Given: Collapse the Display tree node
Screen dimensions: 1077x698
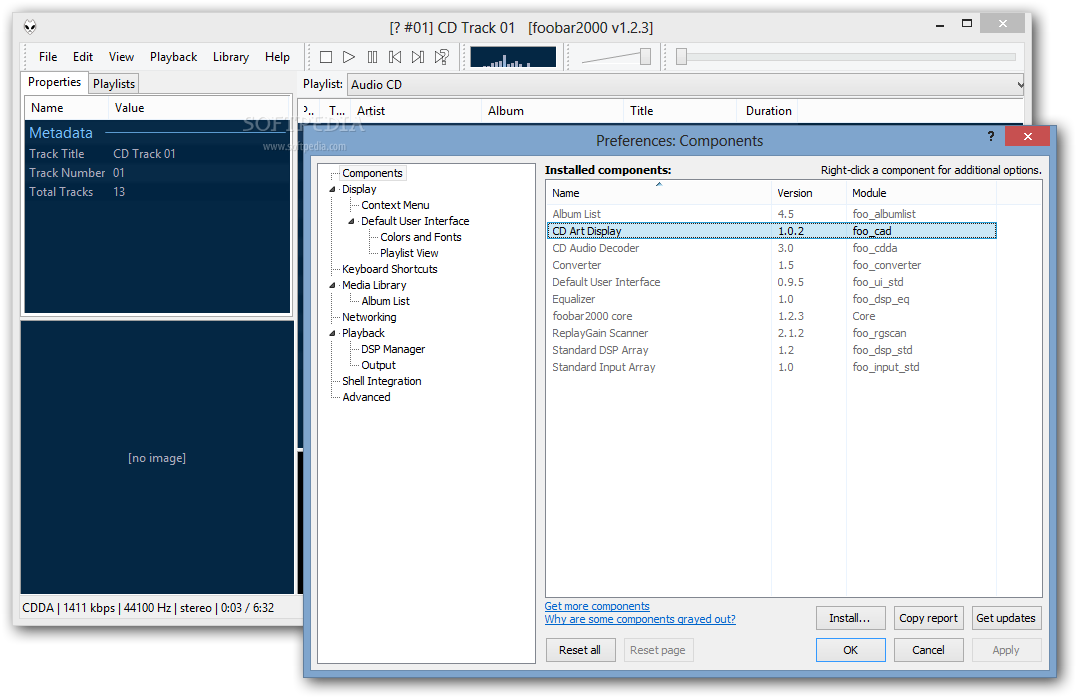Looking at the screenshot, I should pyautogui.click(x=332, y=190).
